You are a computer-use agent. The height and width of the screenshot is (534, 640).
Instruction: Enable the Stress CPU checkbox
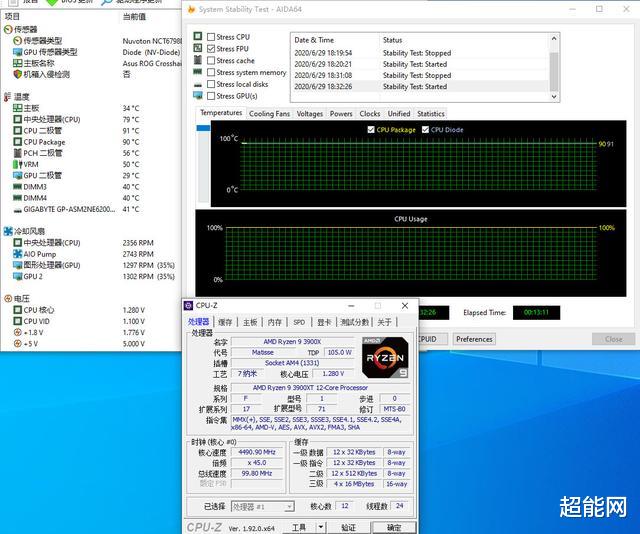[211, 37]
